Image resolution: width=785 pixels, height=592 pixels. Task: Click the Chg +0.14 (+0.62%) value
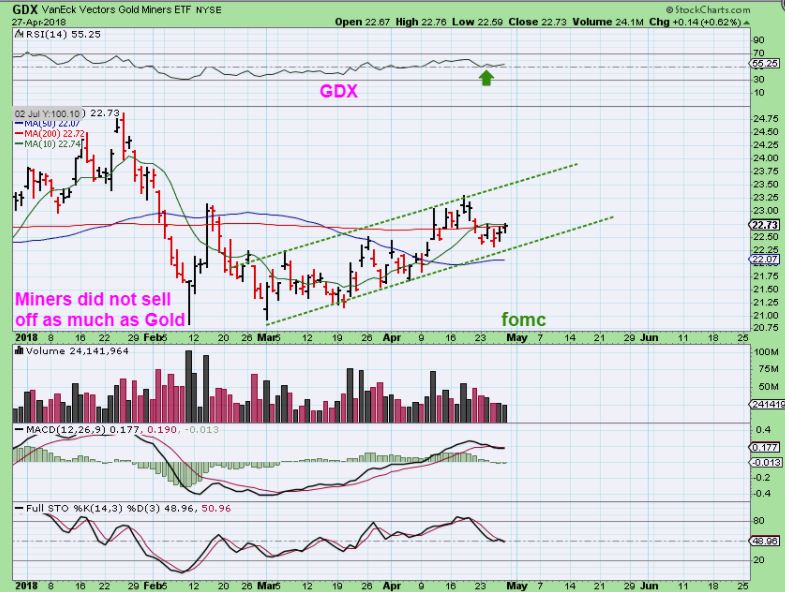pyautogui.click(x=695, y=22)
